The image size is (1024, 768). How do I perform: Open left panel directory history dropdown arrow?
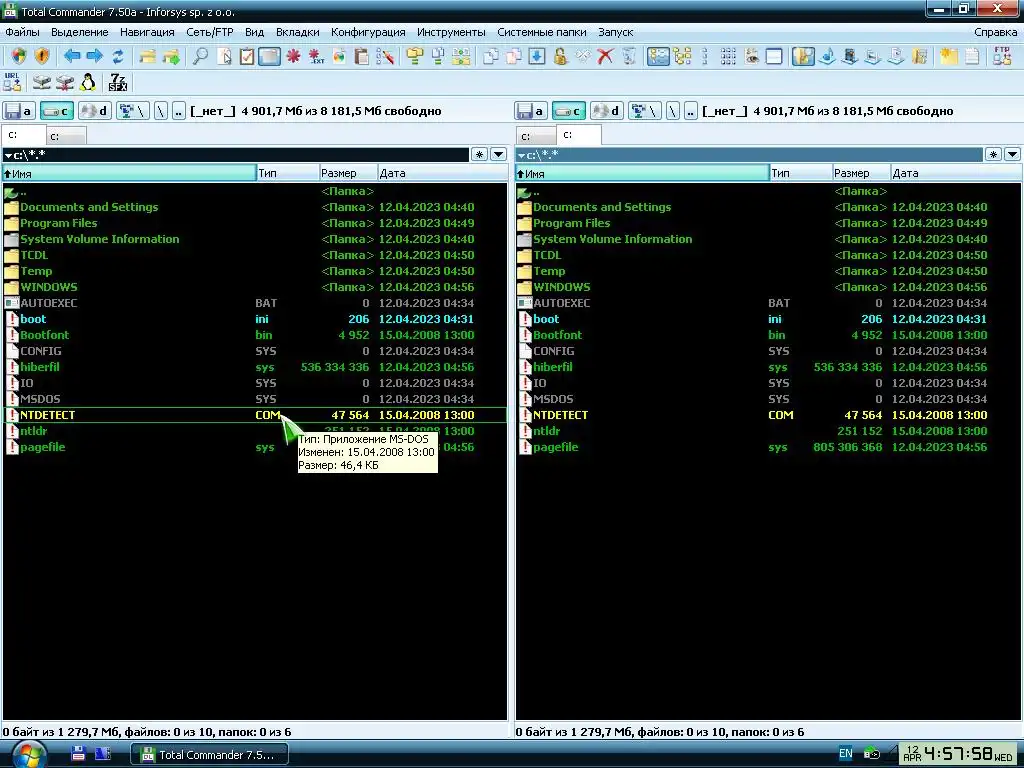pyautogui.click(x=498, y=155)
